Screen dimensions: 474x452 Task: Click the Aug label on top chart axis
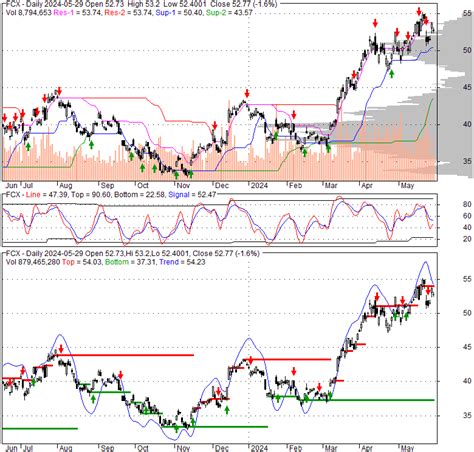pos(66,185)
